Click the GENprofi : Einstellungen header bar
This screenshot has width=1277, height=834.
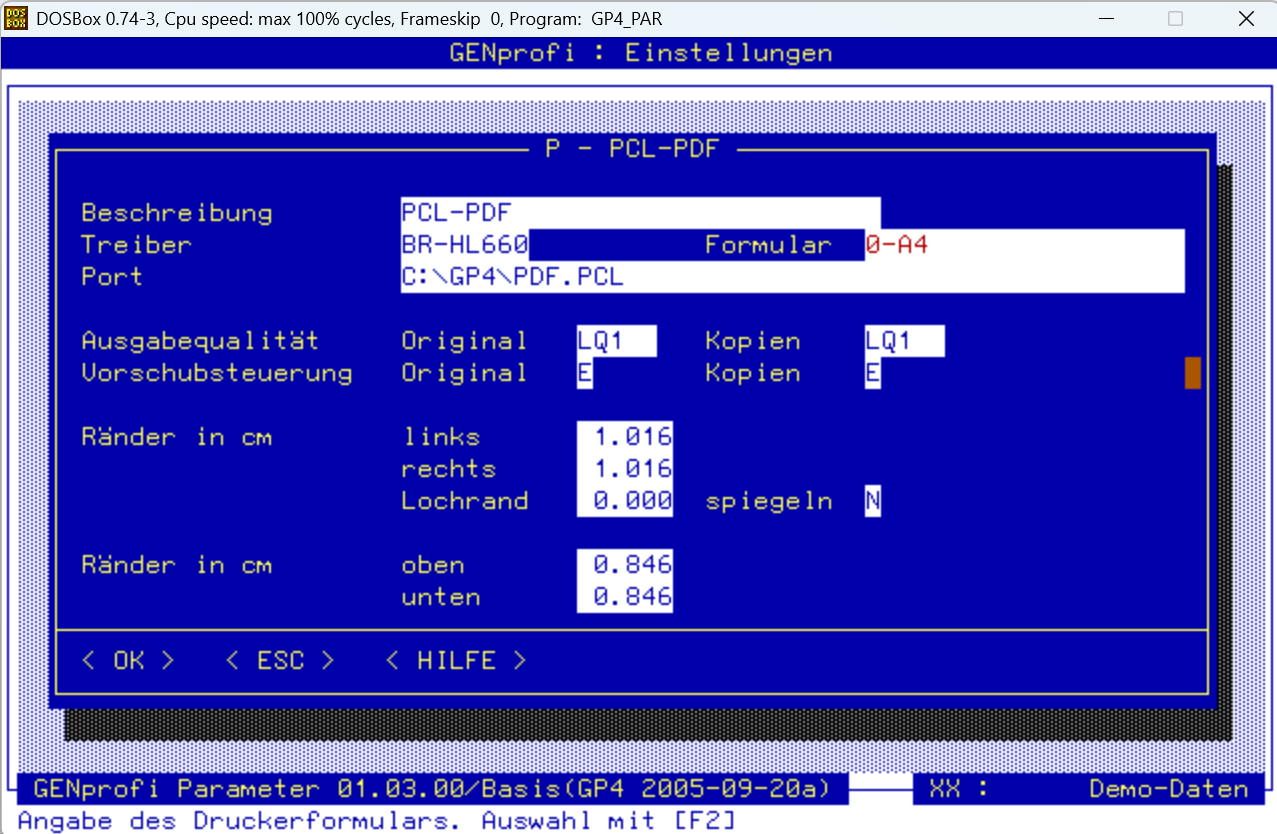pyautogui.click(x=640, y=53)
